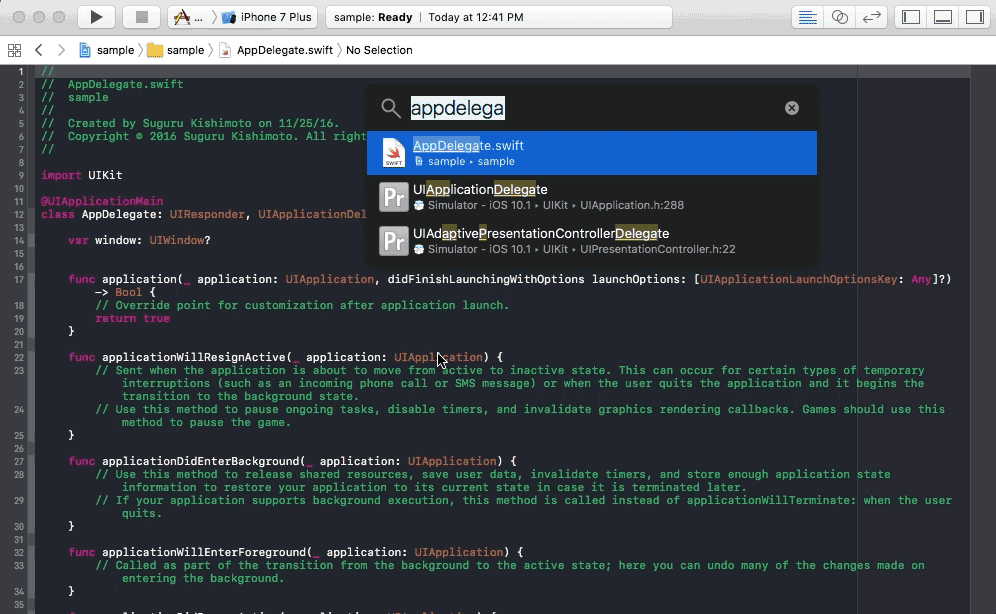Click the Open Quickly search field
Viewport: 996px width, 614px height.
click(591, 108)
